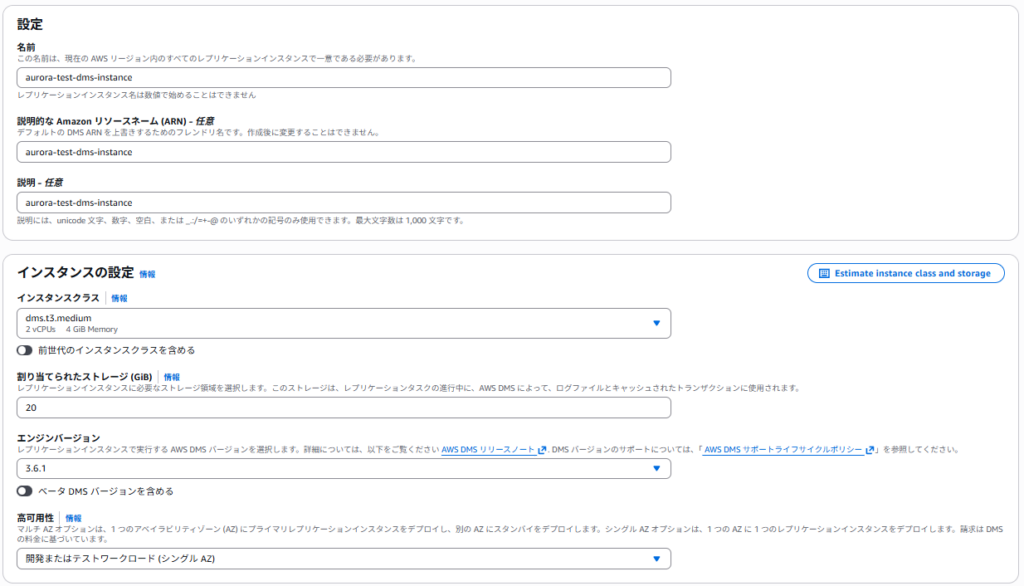Click external link icon beside AWS DMS リリースノート
1024x586 pixels.
(x=542, y=450)
